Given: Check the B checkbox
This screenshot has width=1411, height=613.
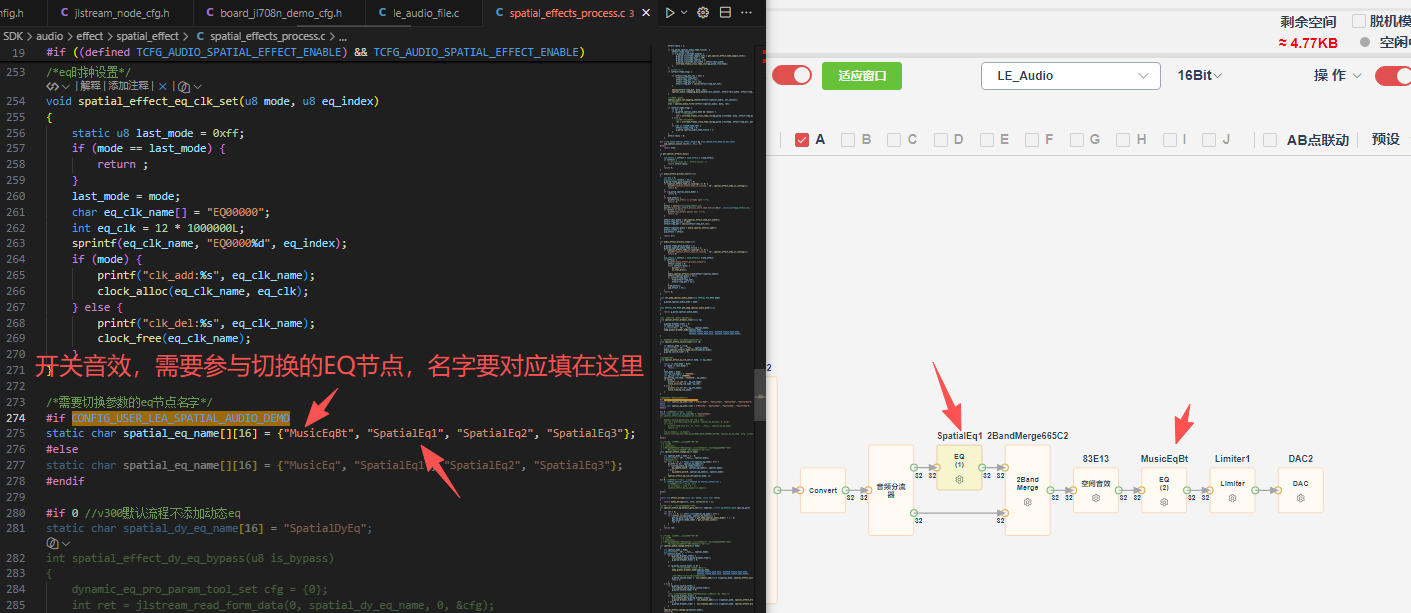Looking at the screenshot, I should click(x=848, y=140).
